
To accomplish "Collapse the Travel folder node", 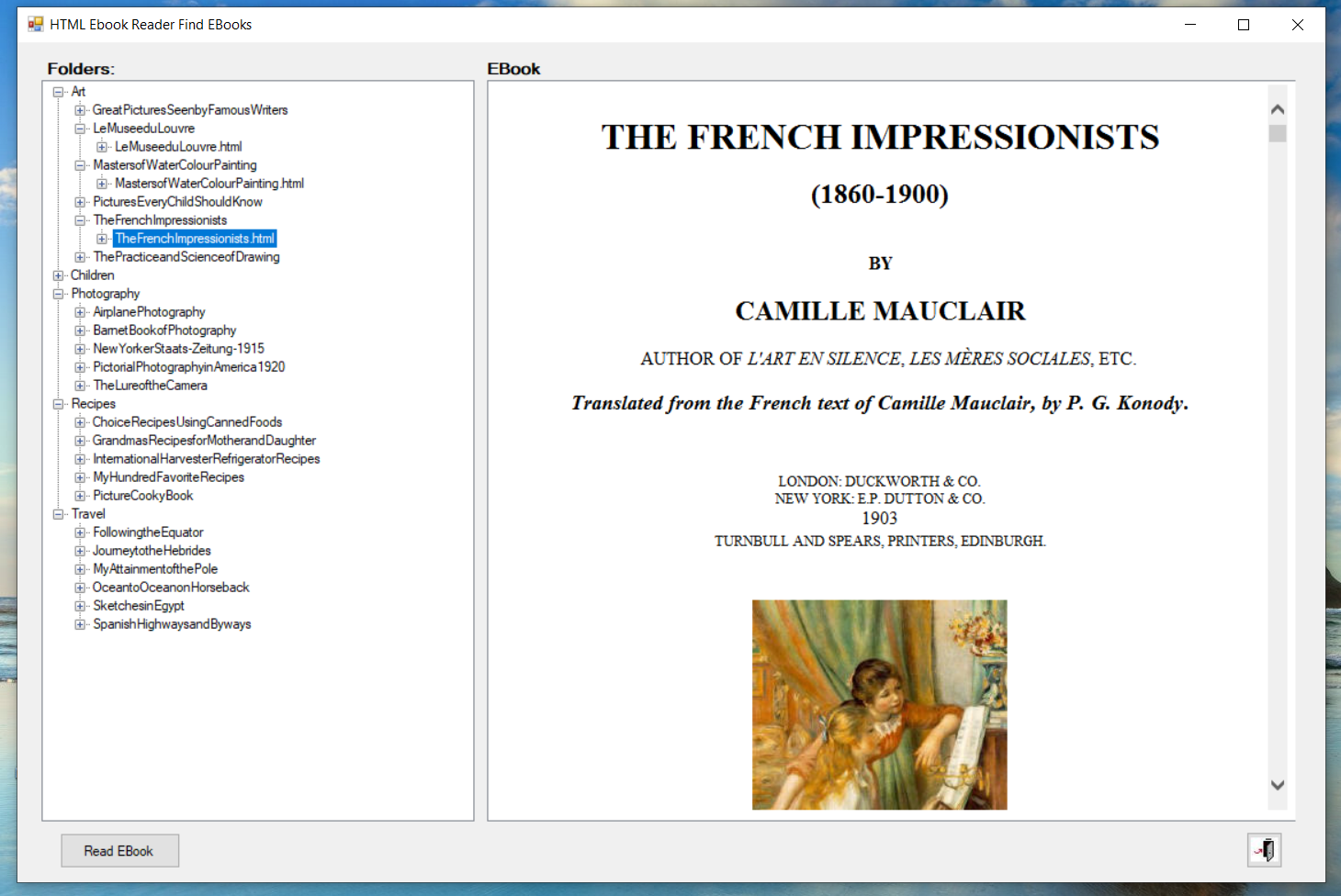I will [58, 514].
